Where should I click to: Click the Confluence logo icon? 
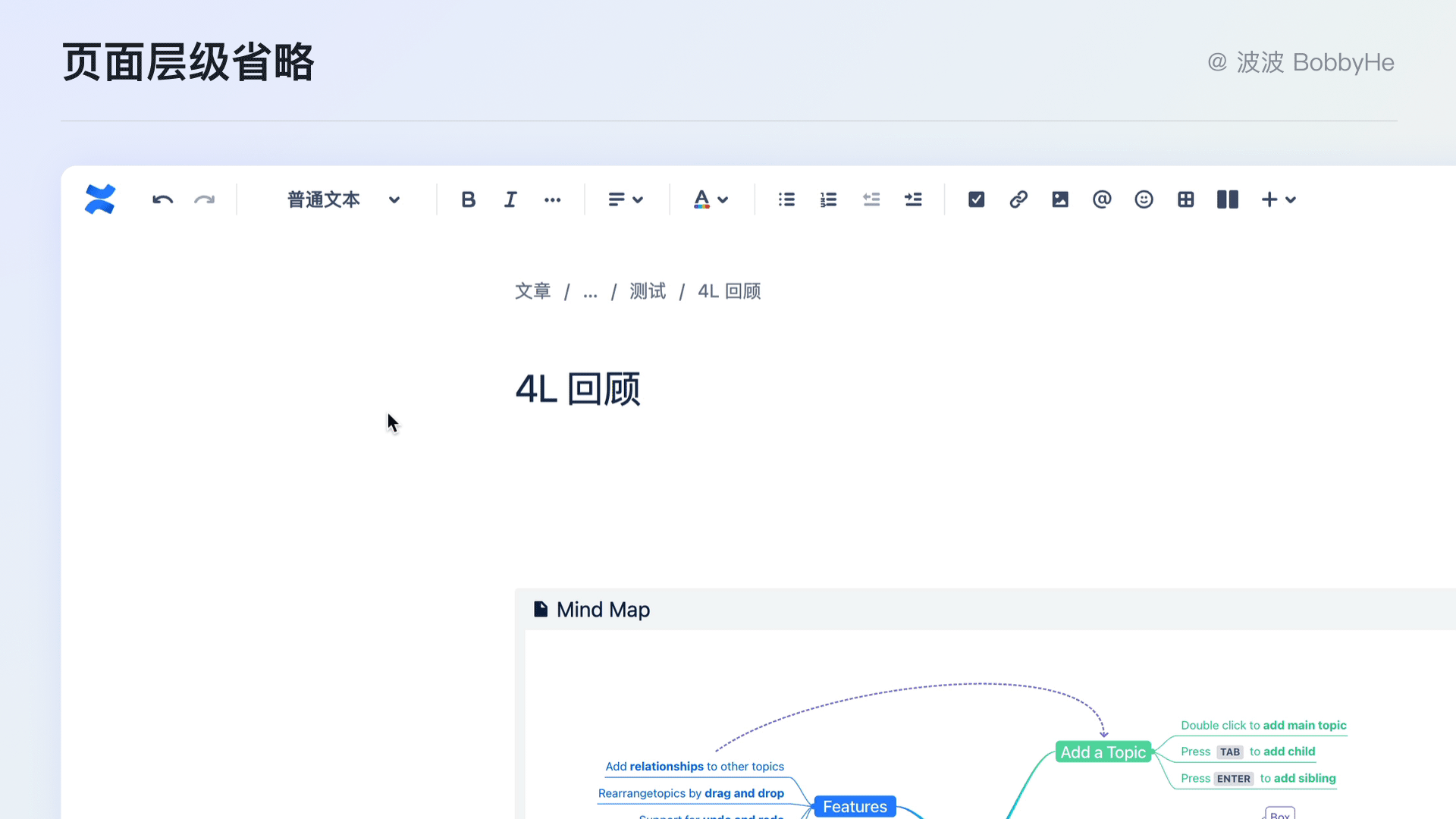(99, 199)
